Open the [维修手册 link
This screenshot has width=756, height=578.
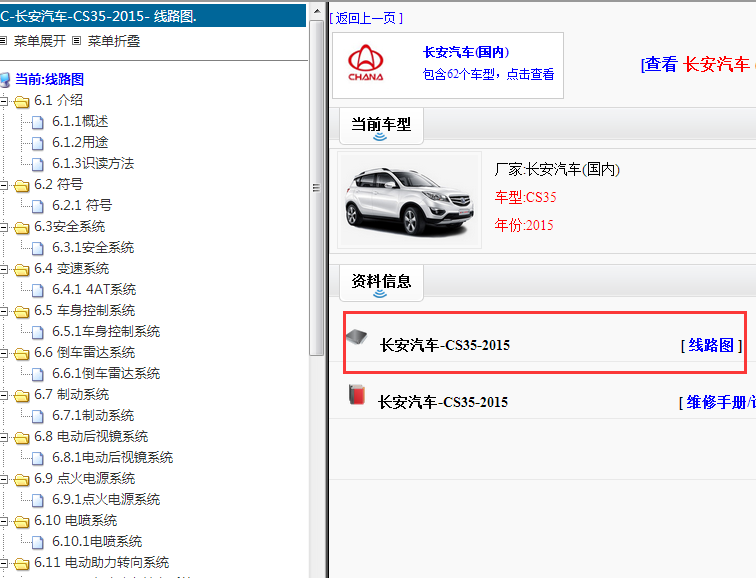[x=717, y=402]
